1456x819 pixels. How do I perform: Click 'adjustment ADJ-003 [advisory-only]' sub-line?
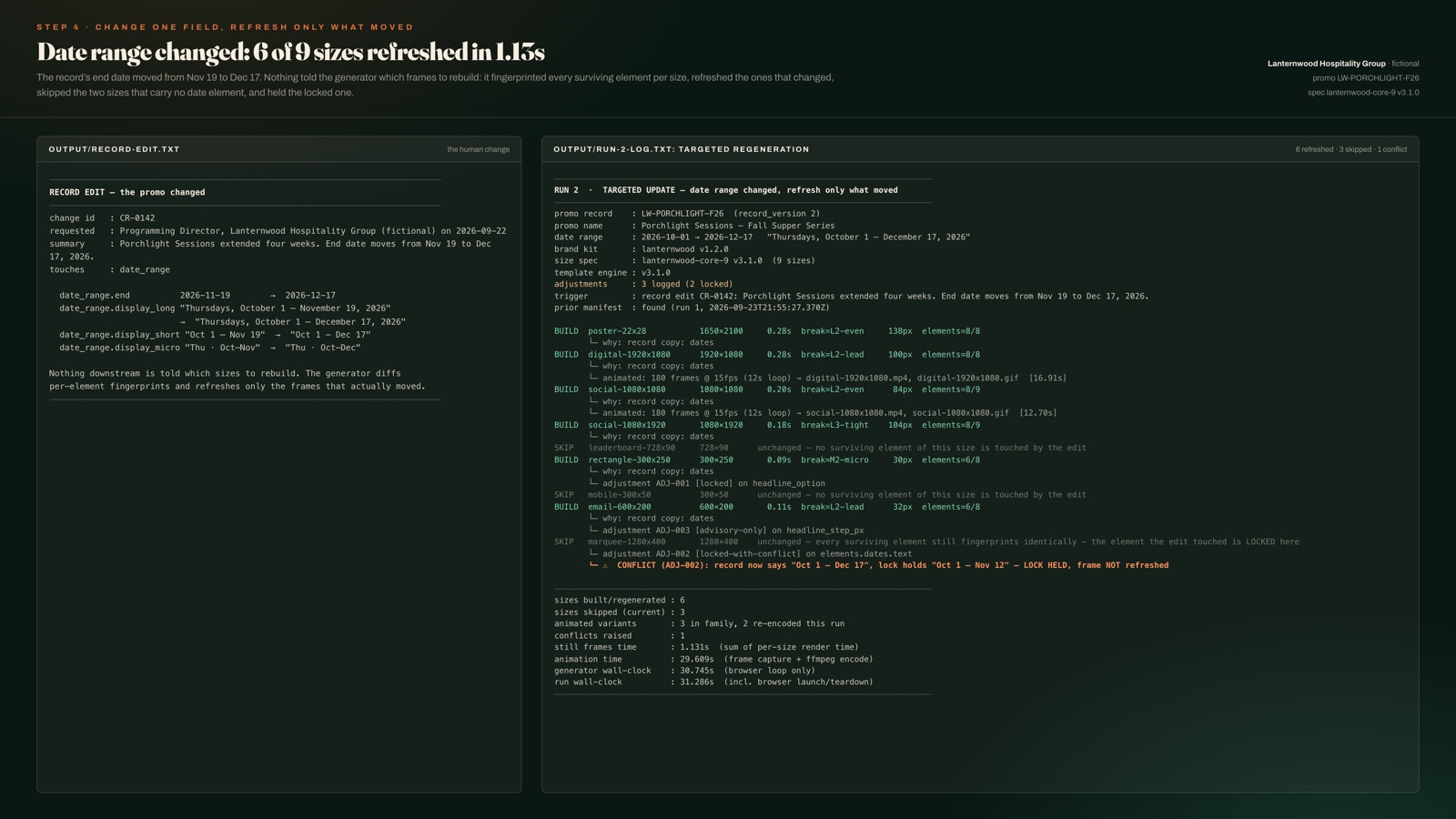point(726,531)
